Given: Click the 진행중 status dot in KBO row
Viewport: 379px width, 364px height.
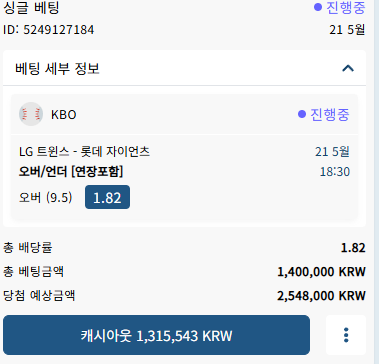Looking at the screenshot, I should tap(302, 114).
